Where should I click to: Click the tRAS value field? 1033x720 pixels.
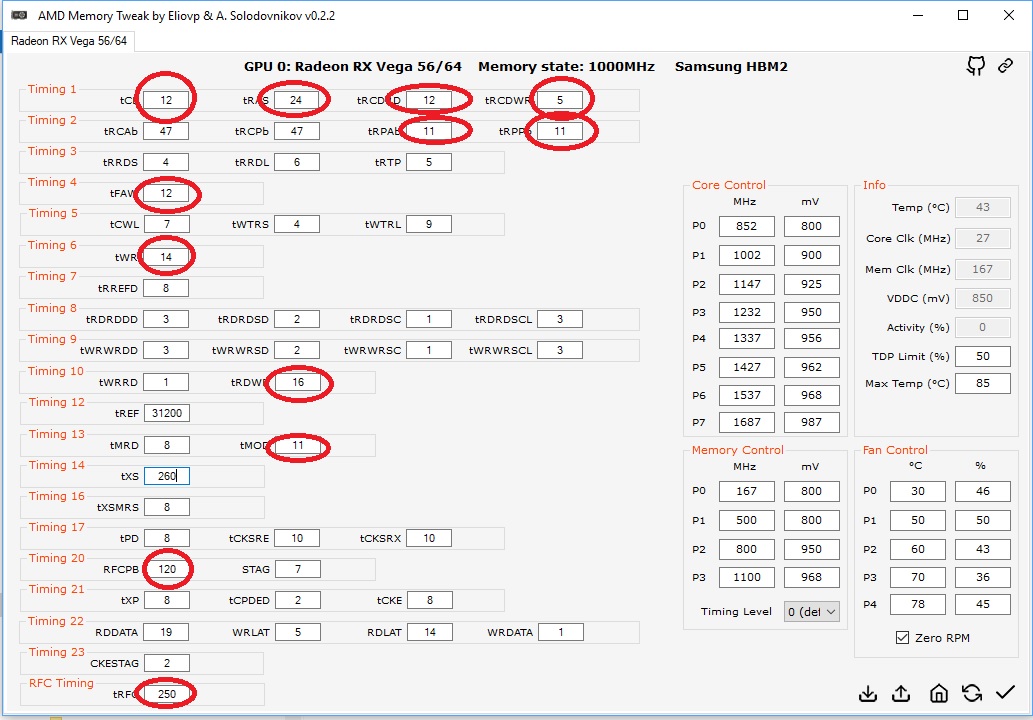point(296,100)
